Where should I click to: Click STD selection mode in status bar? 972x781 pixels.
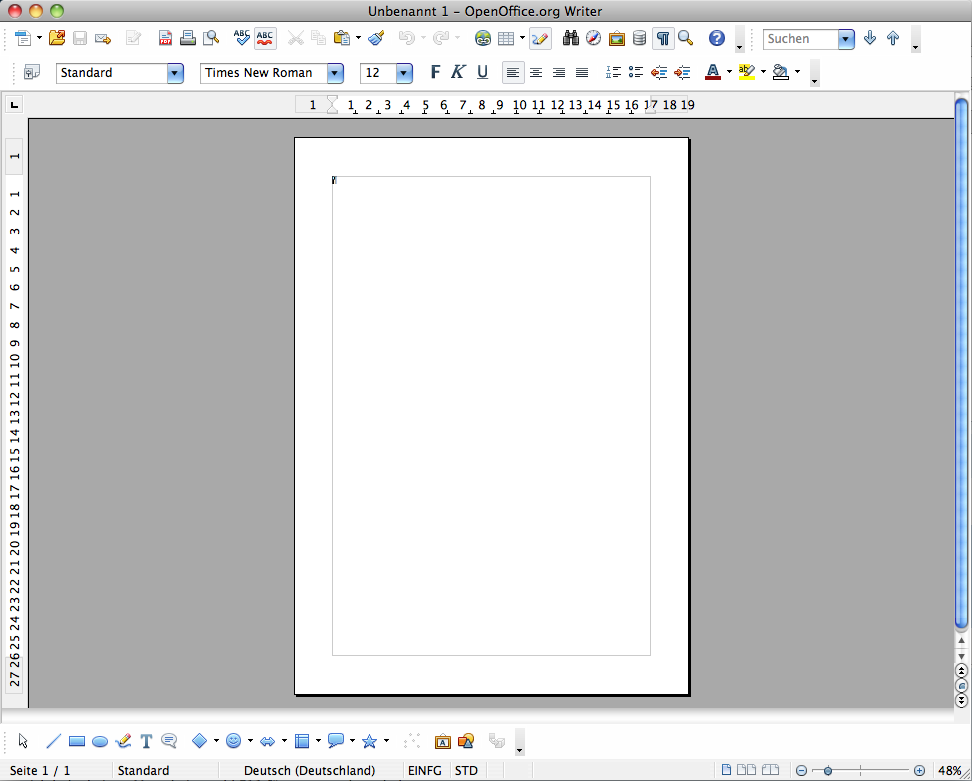click(466, 770)
